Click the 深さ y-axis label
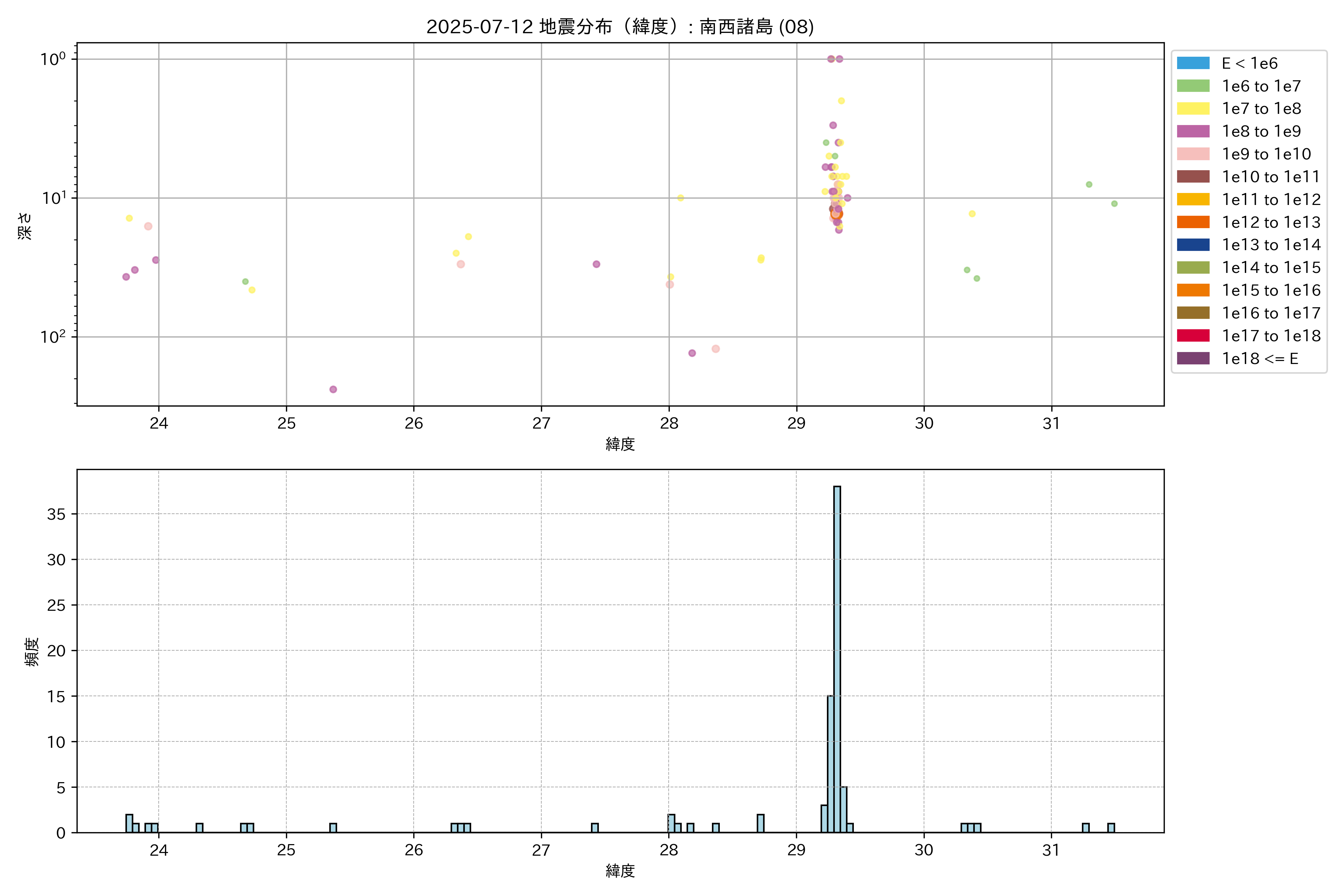This screenshot has height=896, width=1344. click(x=25, y=226)
